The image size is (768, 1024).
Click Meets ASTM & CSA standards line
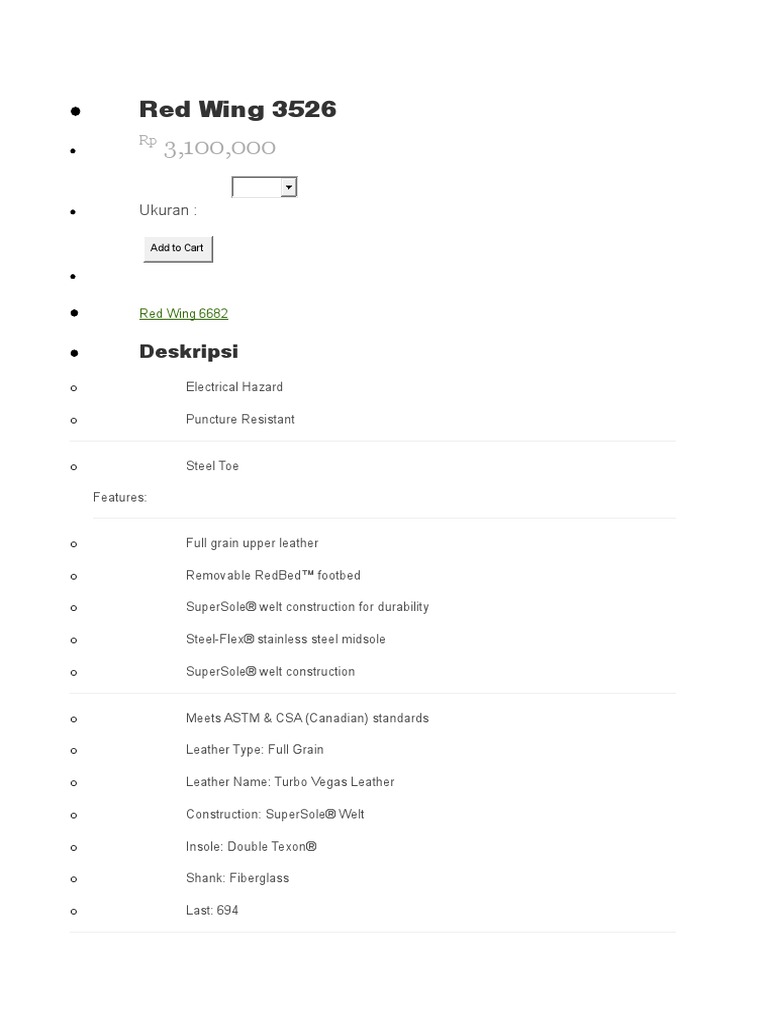point(307,718)
